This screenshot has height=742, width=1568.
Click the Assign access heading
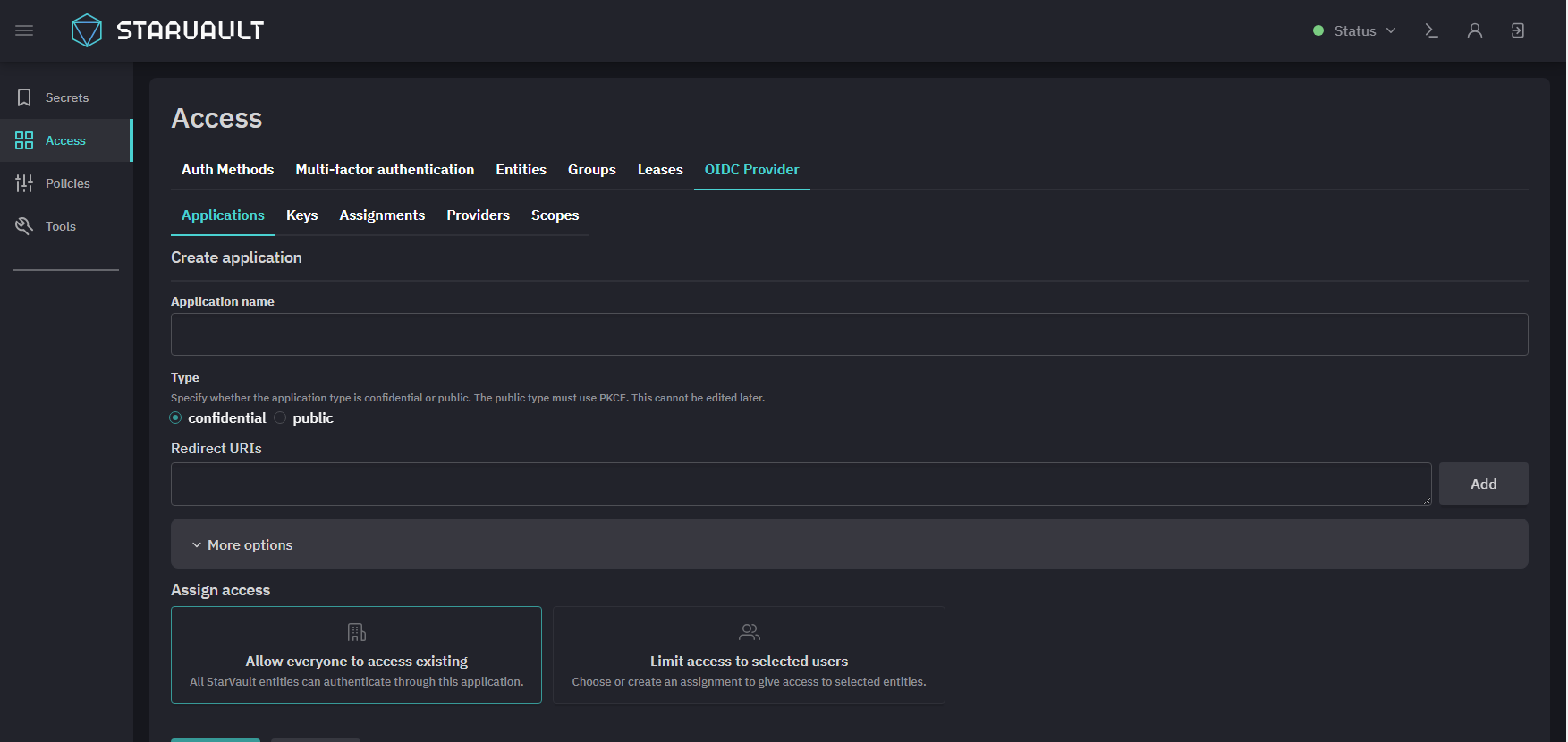220,590
